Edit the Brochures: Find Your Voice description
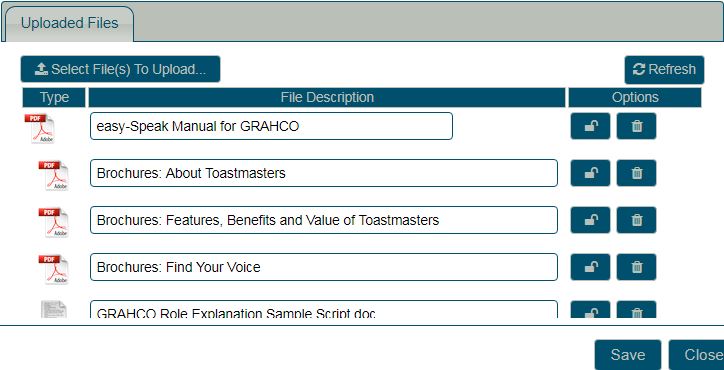 click(x=324, y=267)
